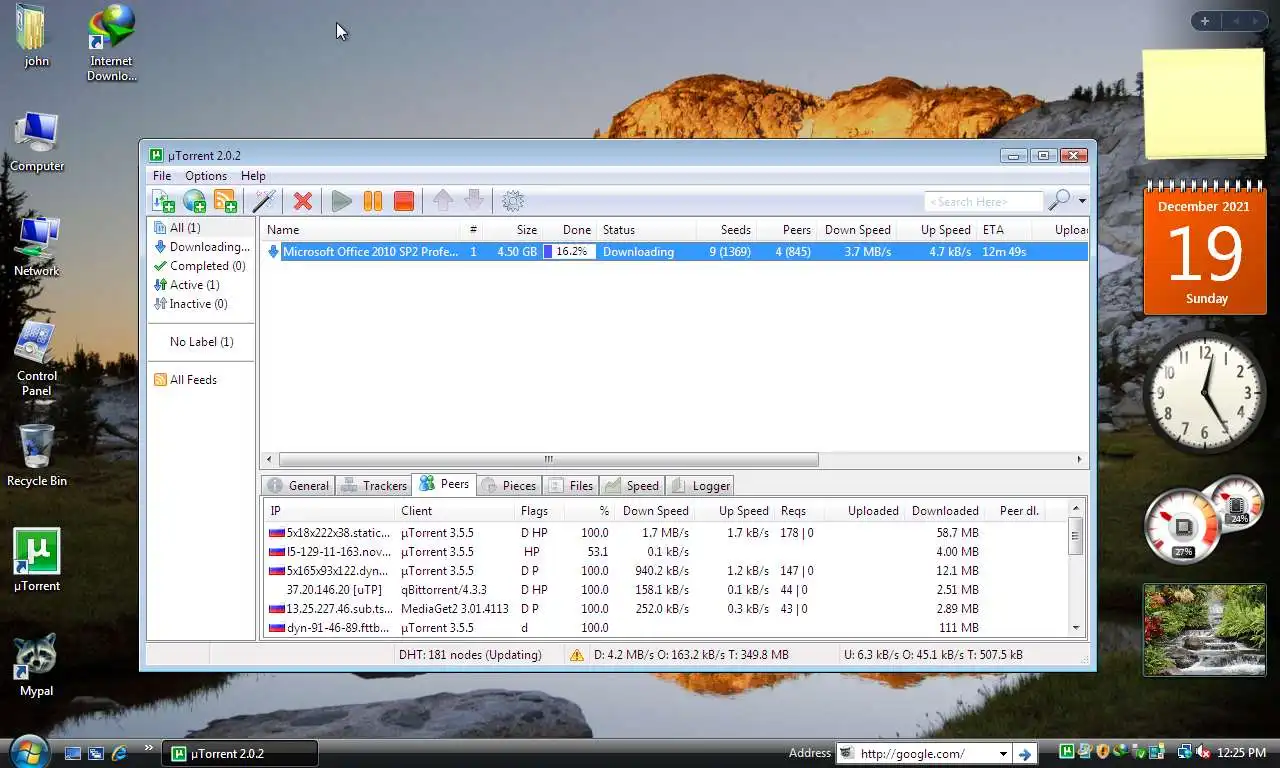Open the File menu
This screenshot has width=1280, height=768.
162,176
